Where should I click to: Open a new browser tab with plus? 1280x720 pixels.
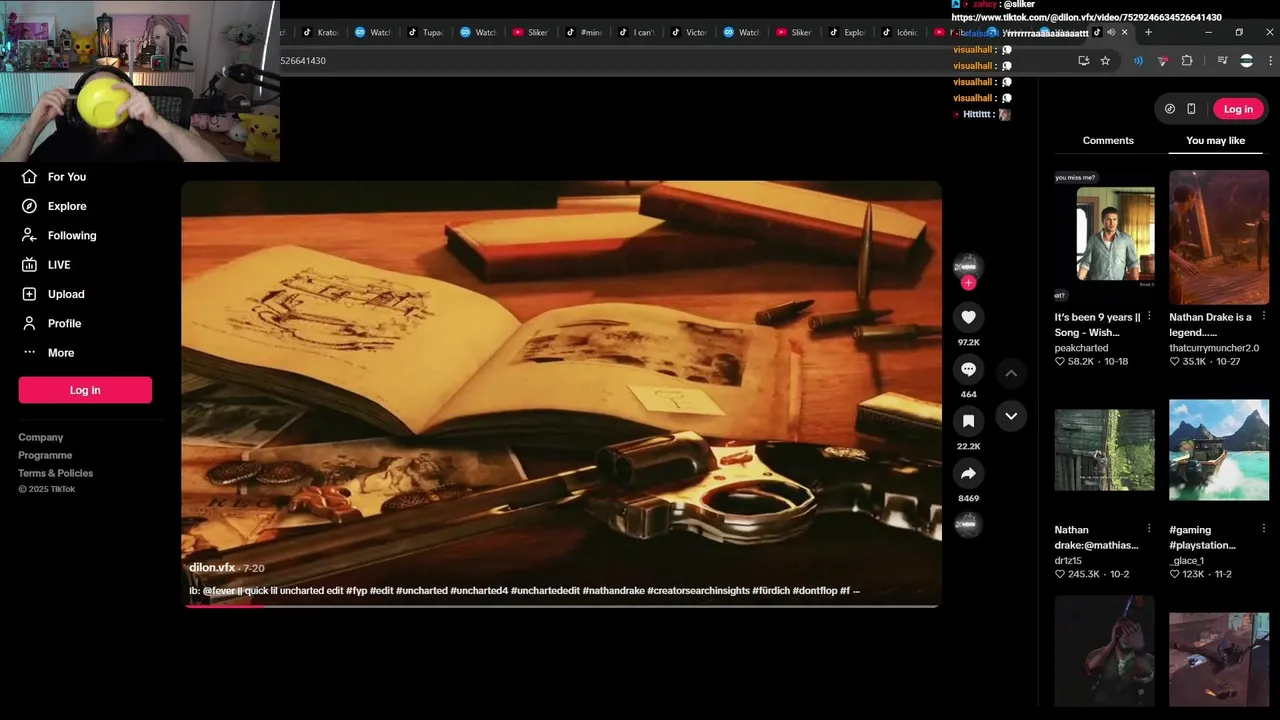tap(1148, 32)
